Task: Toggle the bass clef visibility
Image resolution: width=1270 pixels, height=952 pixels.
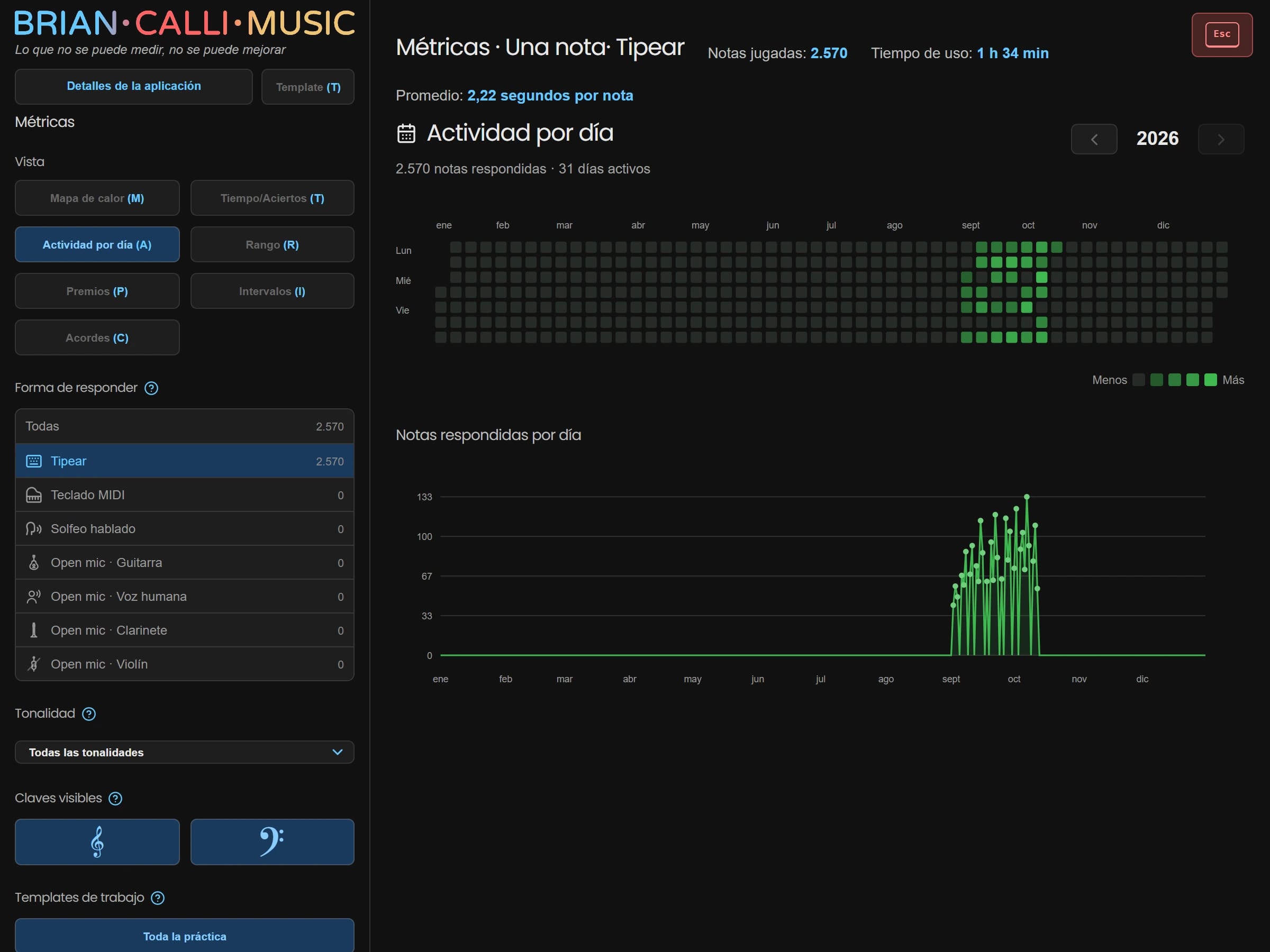Action: 272,843
